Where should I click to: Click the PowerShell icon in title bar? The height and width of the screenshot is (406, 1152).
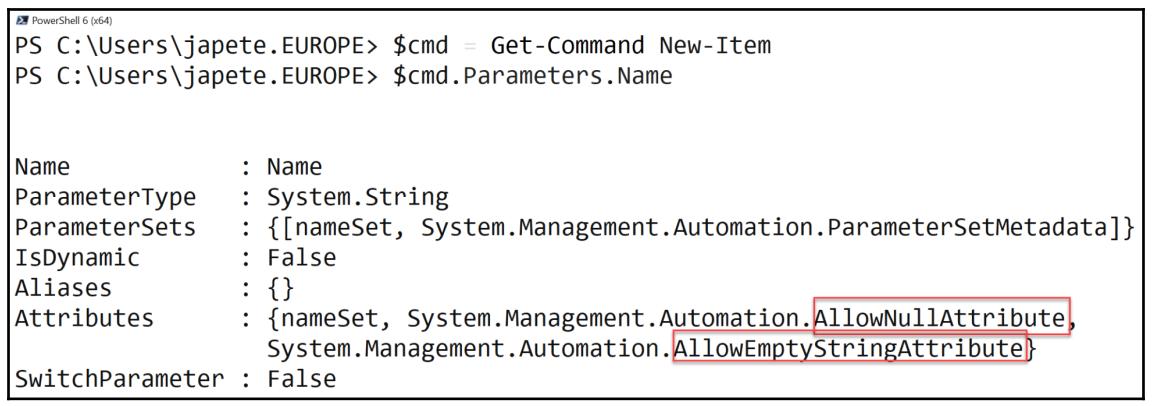pos(22,20)
